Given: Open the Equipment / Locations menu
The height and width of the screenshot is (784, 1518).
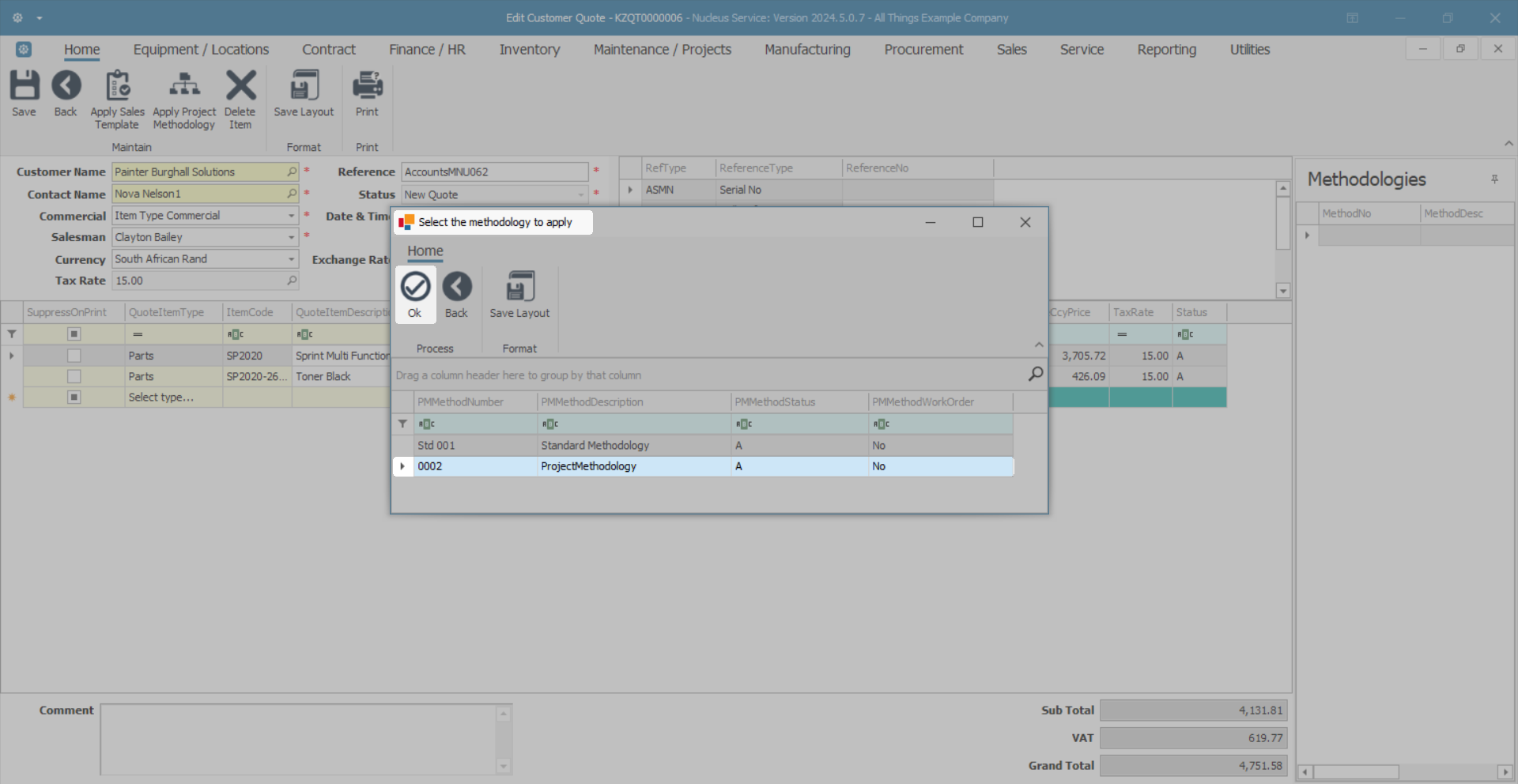Looking at the screenshot, I should coord(201,49).
